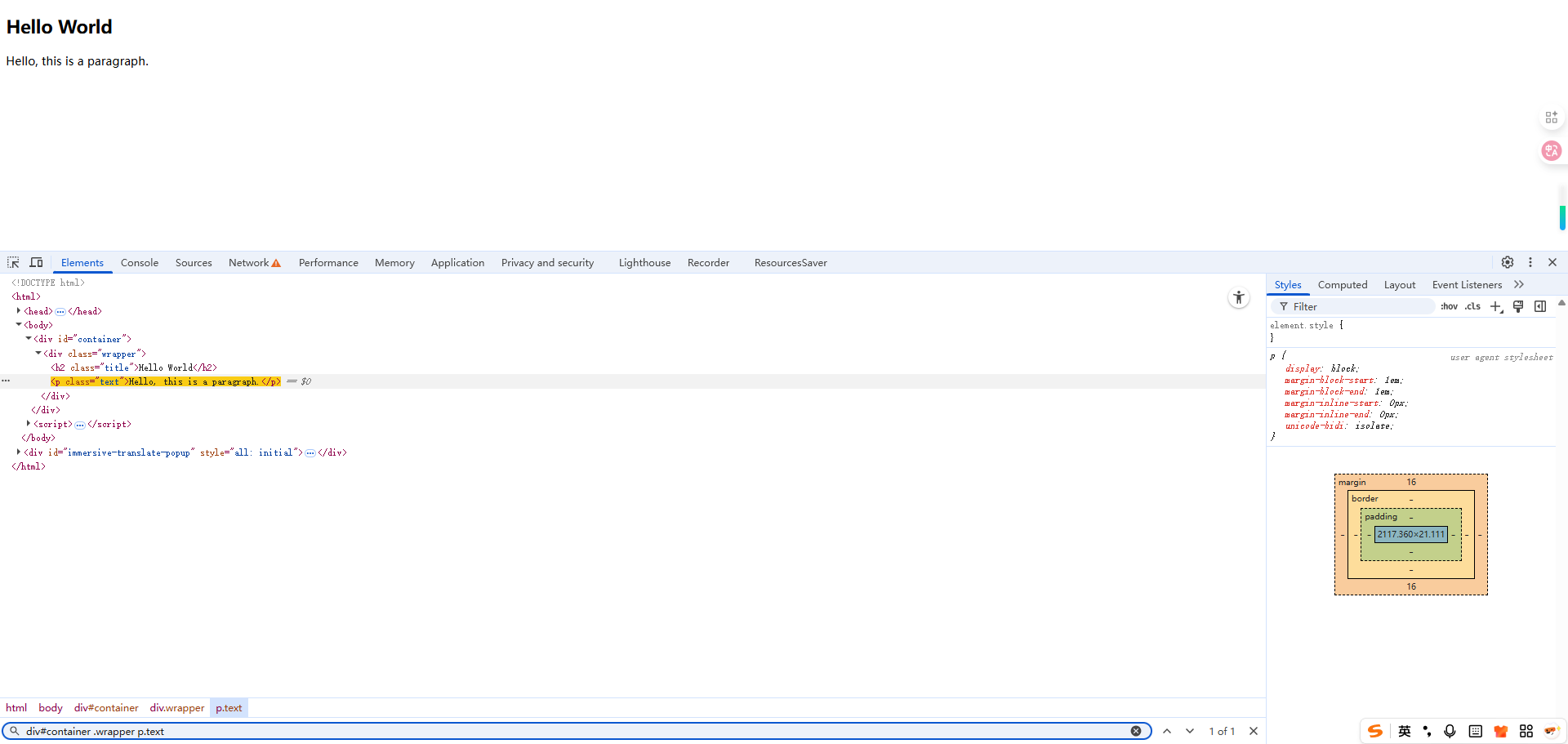Click the accessibility tree toggle button
The height and width of the screenshot is (744, 1568).
1239,298
